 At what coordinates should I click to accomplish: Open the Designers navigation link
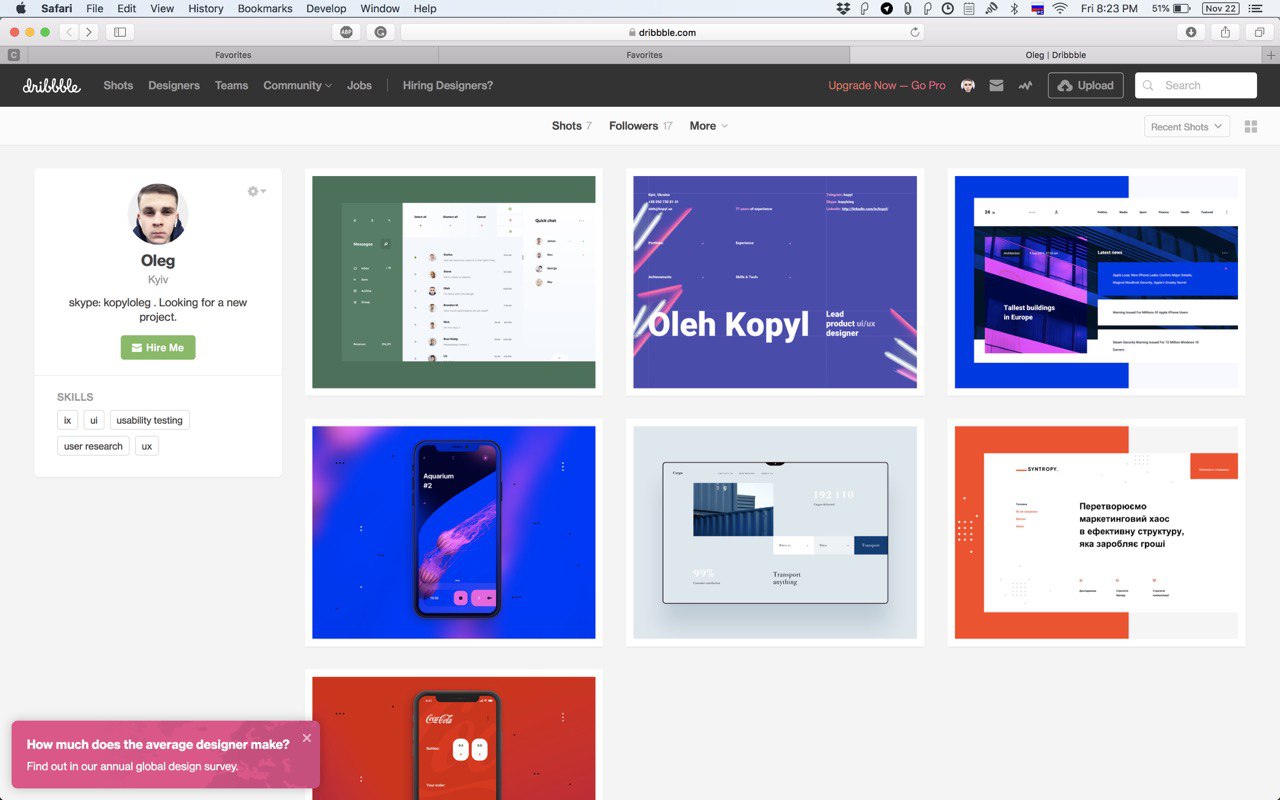pyautogui.click(x=174, y=85)
